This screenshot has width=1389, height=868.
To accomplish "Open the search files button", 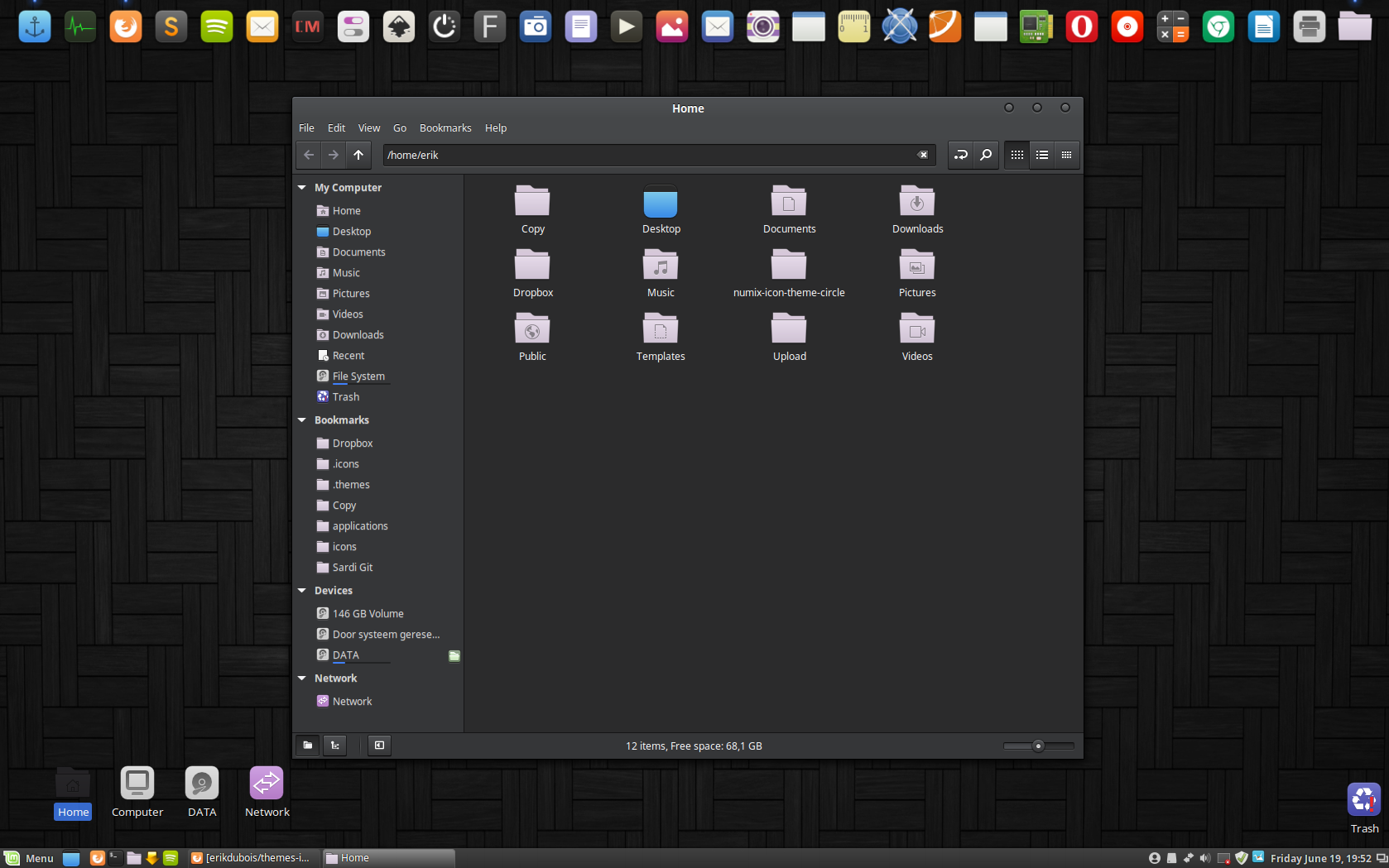I will tap(986, 155).
